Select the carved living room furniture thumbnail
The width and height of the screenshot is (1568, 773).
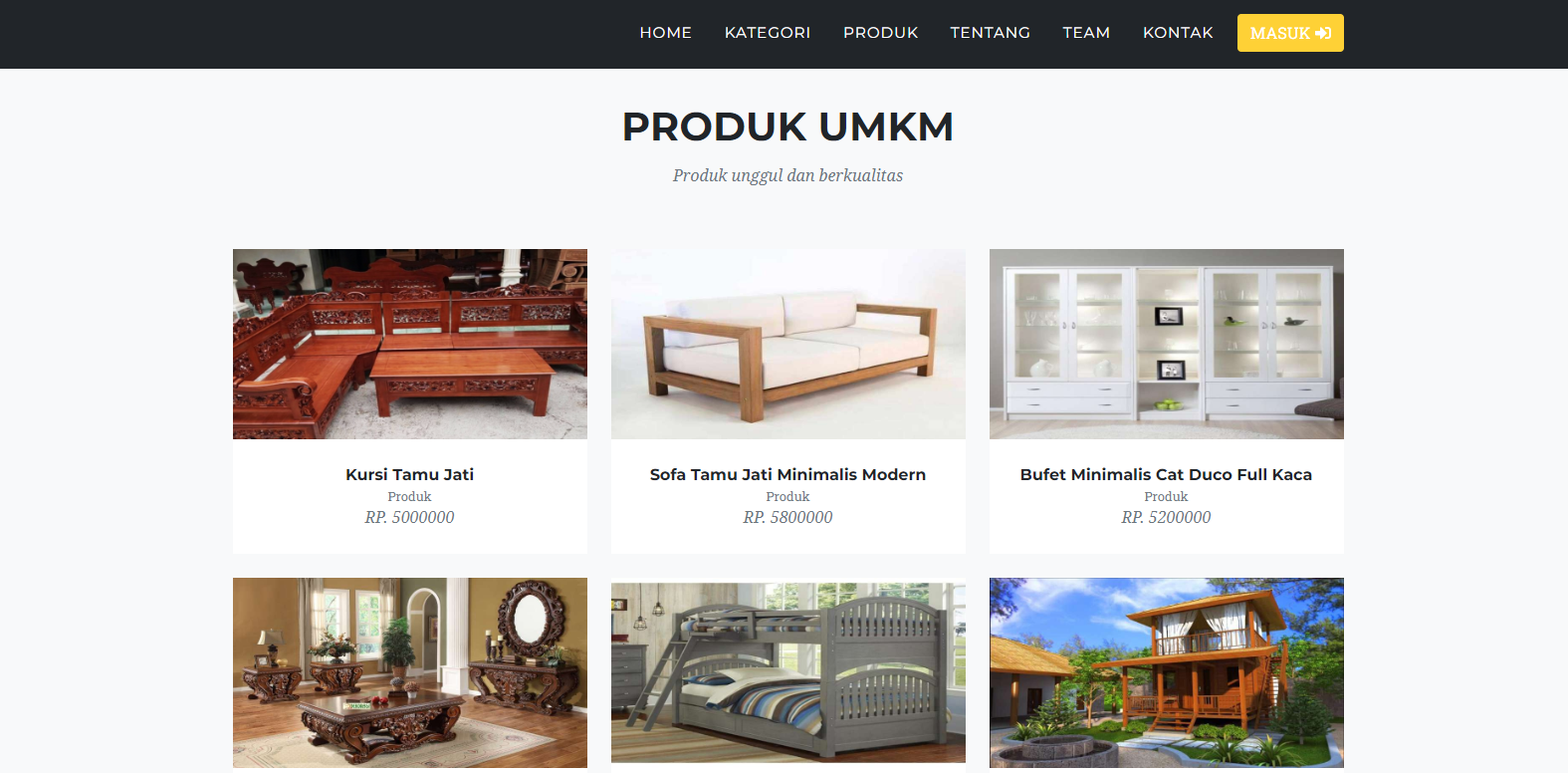tap(410, 672)
